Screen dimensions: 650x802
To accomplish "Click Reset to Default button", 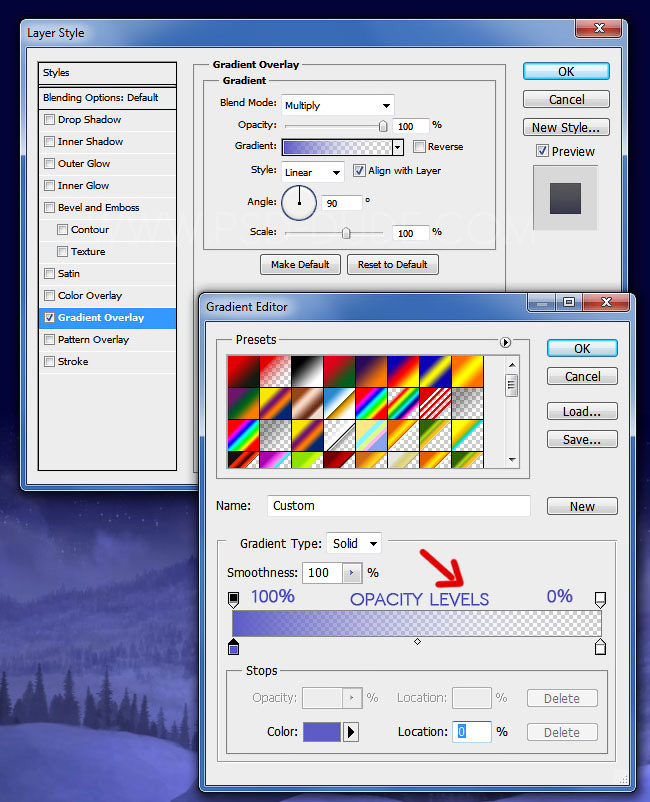I will [393, 264].
